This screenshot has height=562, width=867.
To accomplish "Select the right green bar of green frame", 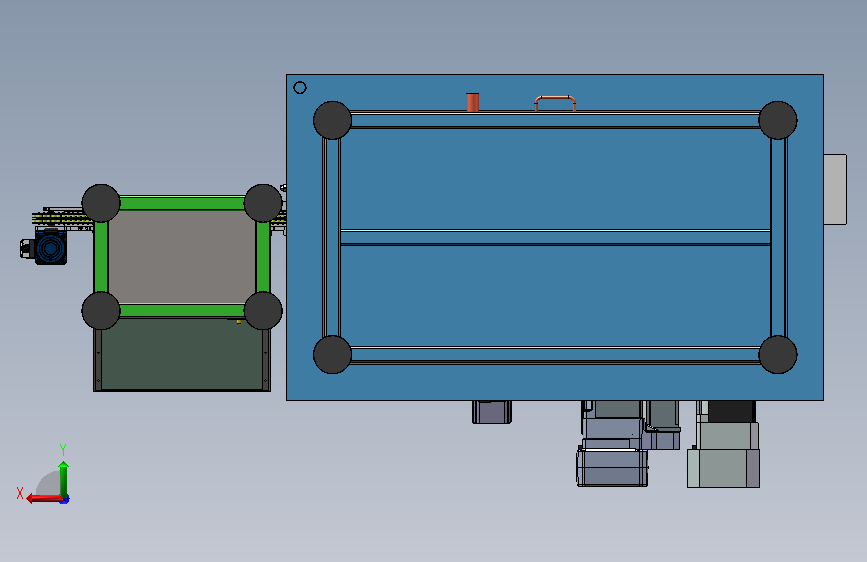I will (263, 257).
